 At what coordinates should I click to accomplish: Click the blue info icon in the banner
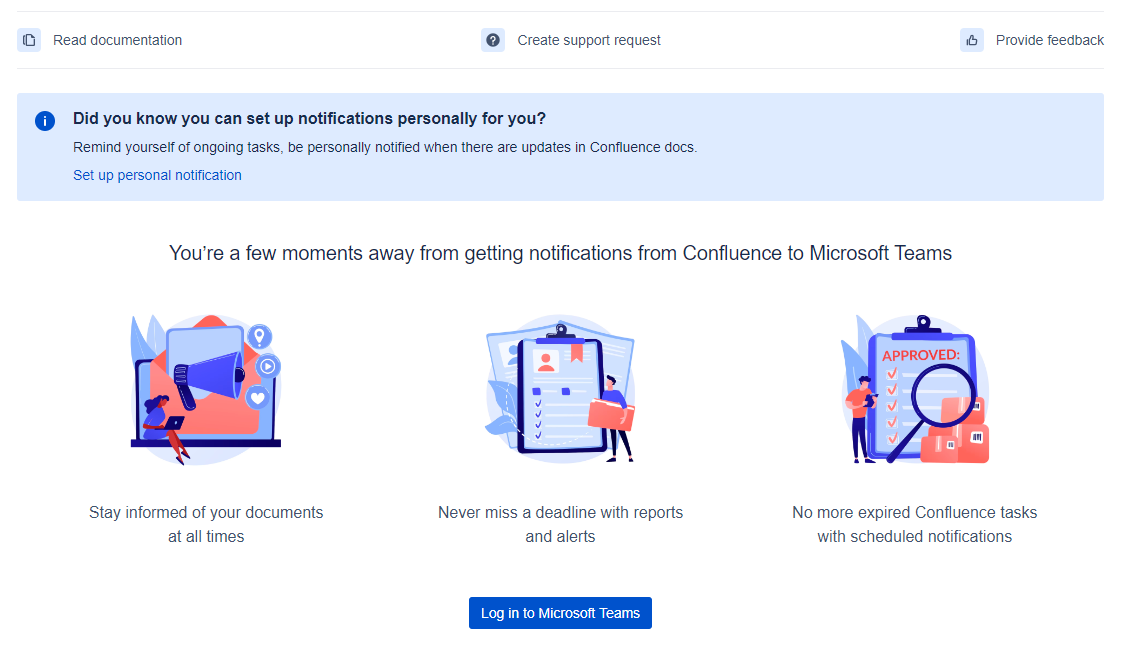[45, 120]
